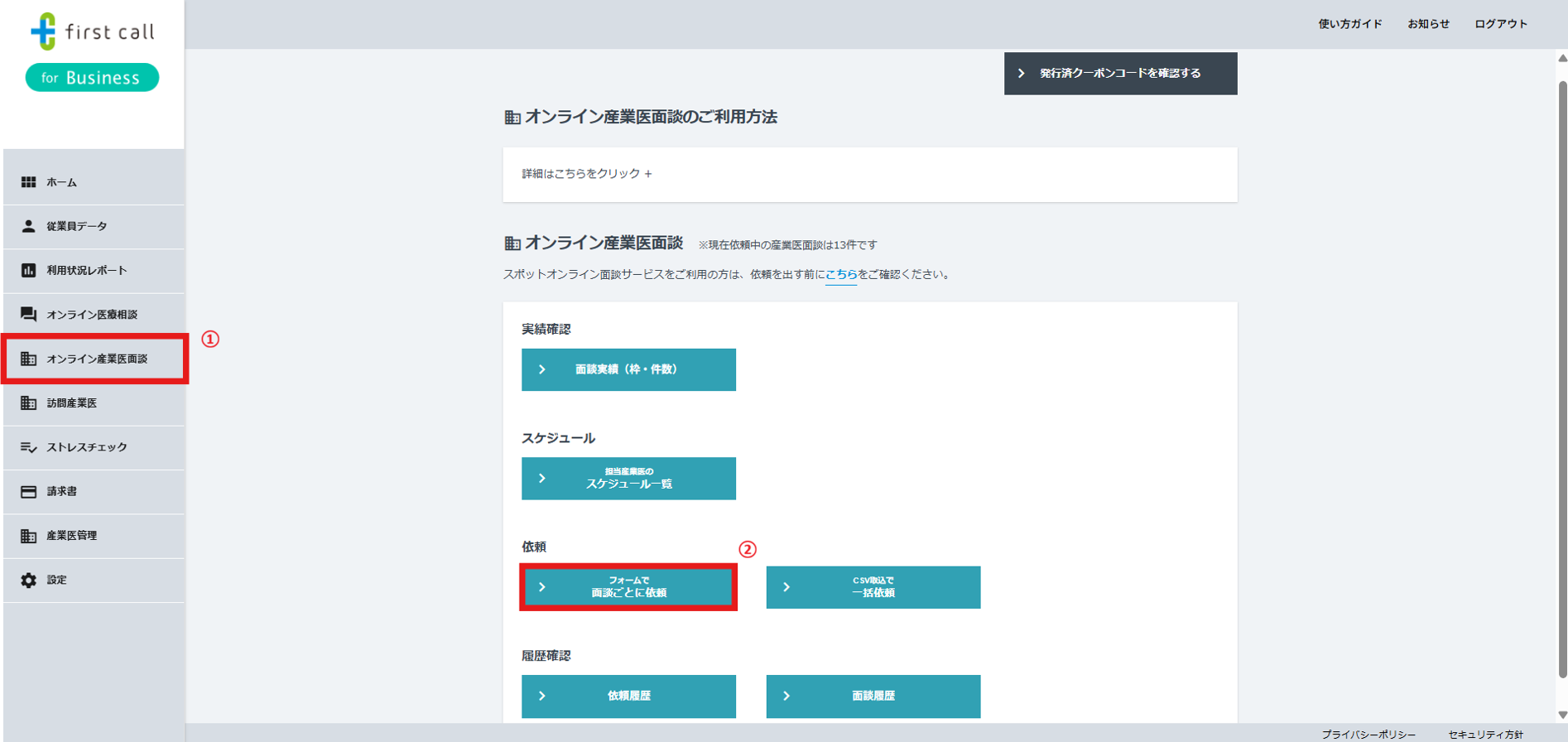Viewport: 1568px width, 742px height.
Task: Click the checklist icon beside ストレスチェック
Action: (x=28, y=447)
